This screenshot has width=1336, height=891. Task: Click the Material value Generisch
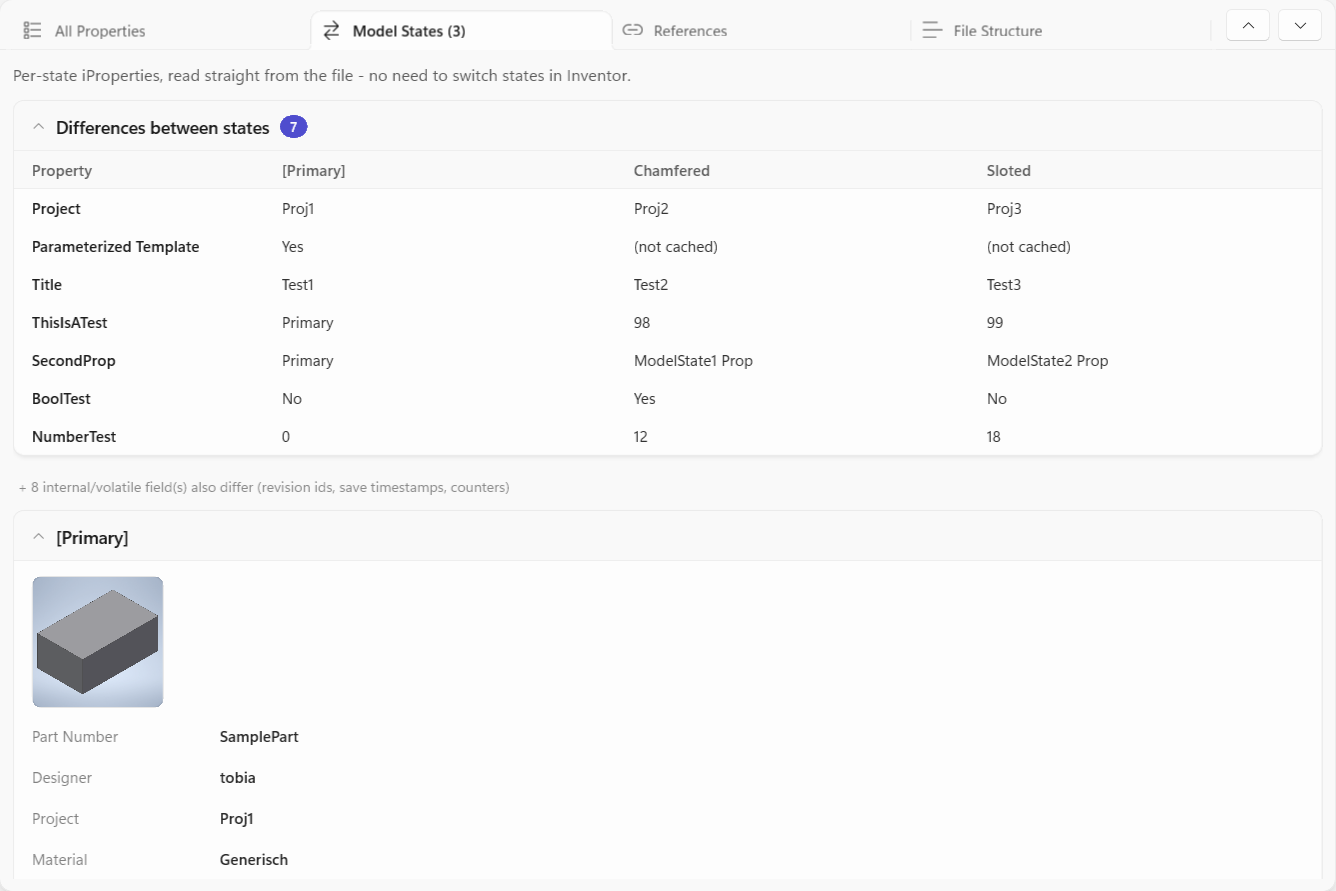point(254,860)
